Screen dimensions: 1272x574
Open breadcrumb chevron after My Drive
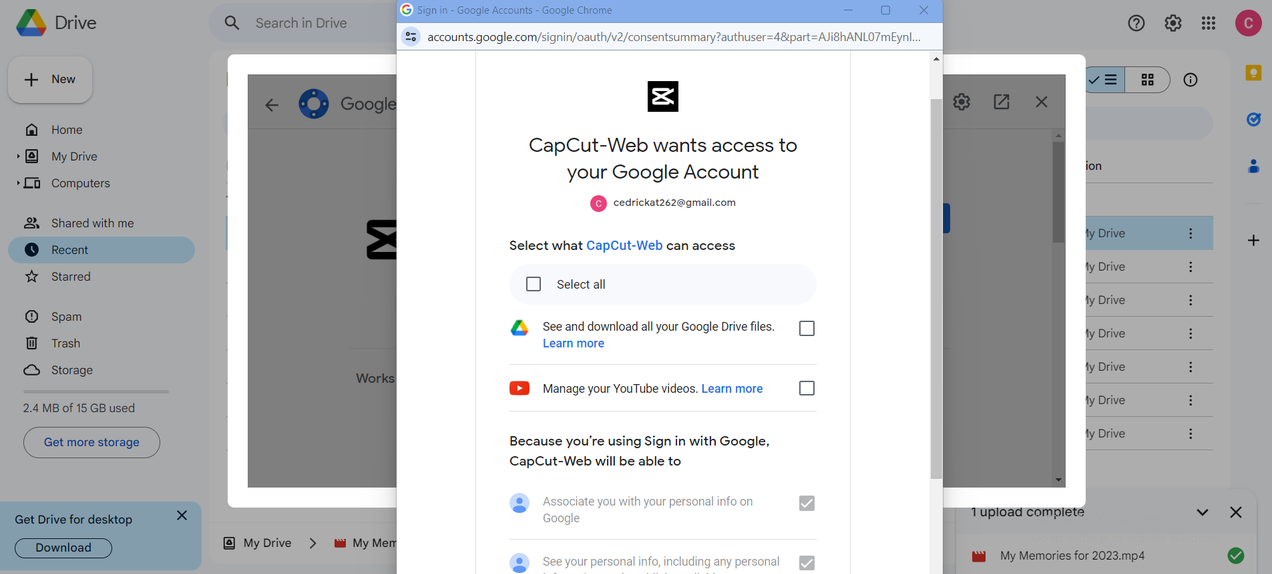pos(312,543)
